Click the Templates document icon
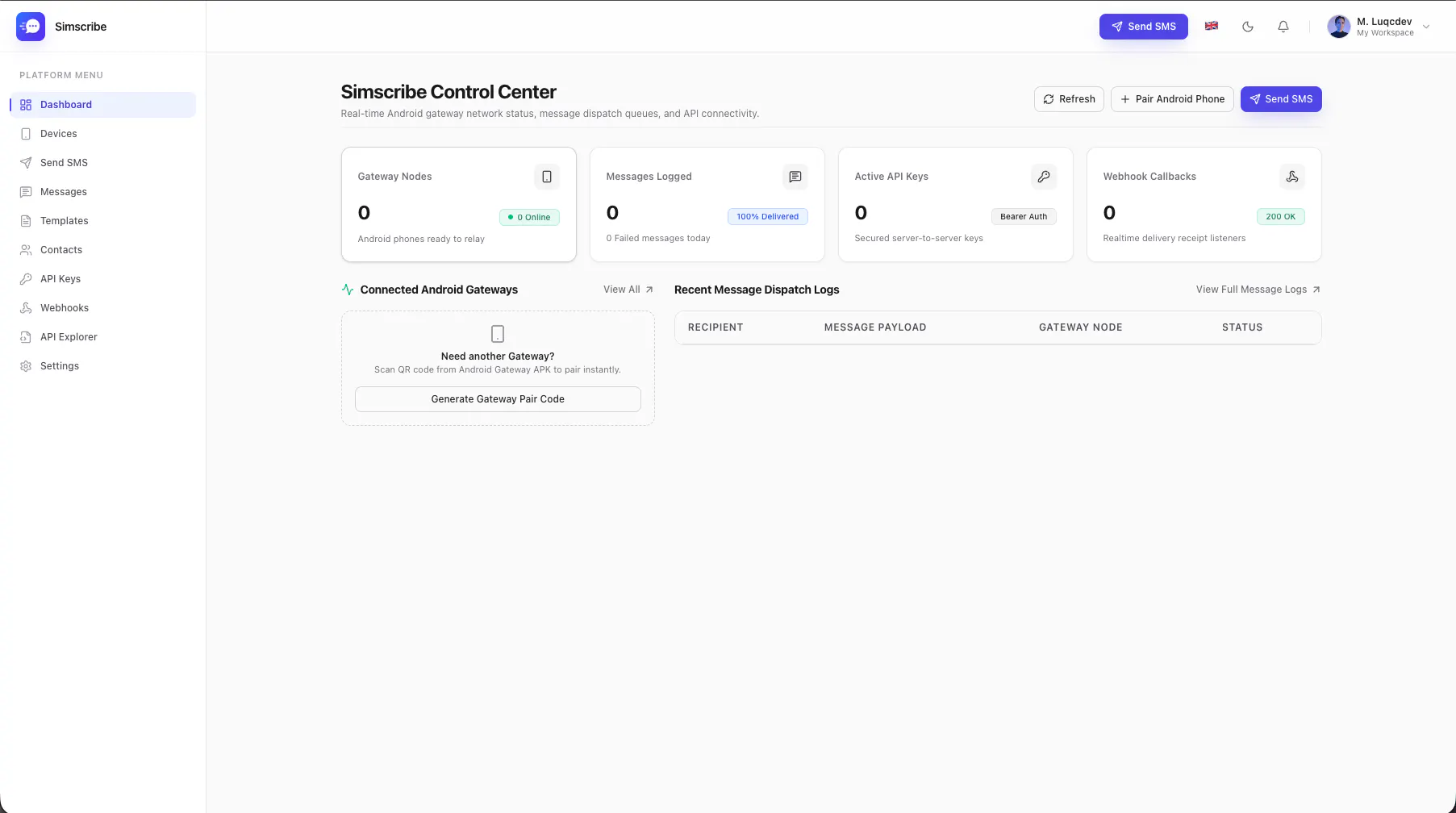1456x813 pixels. click(26, 221)
